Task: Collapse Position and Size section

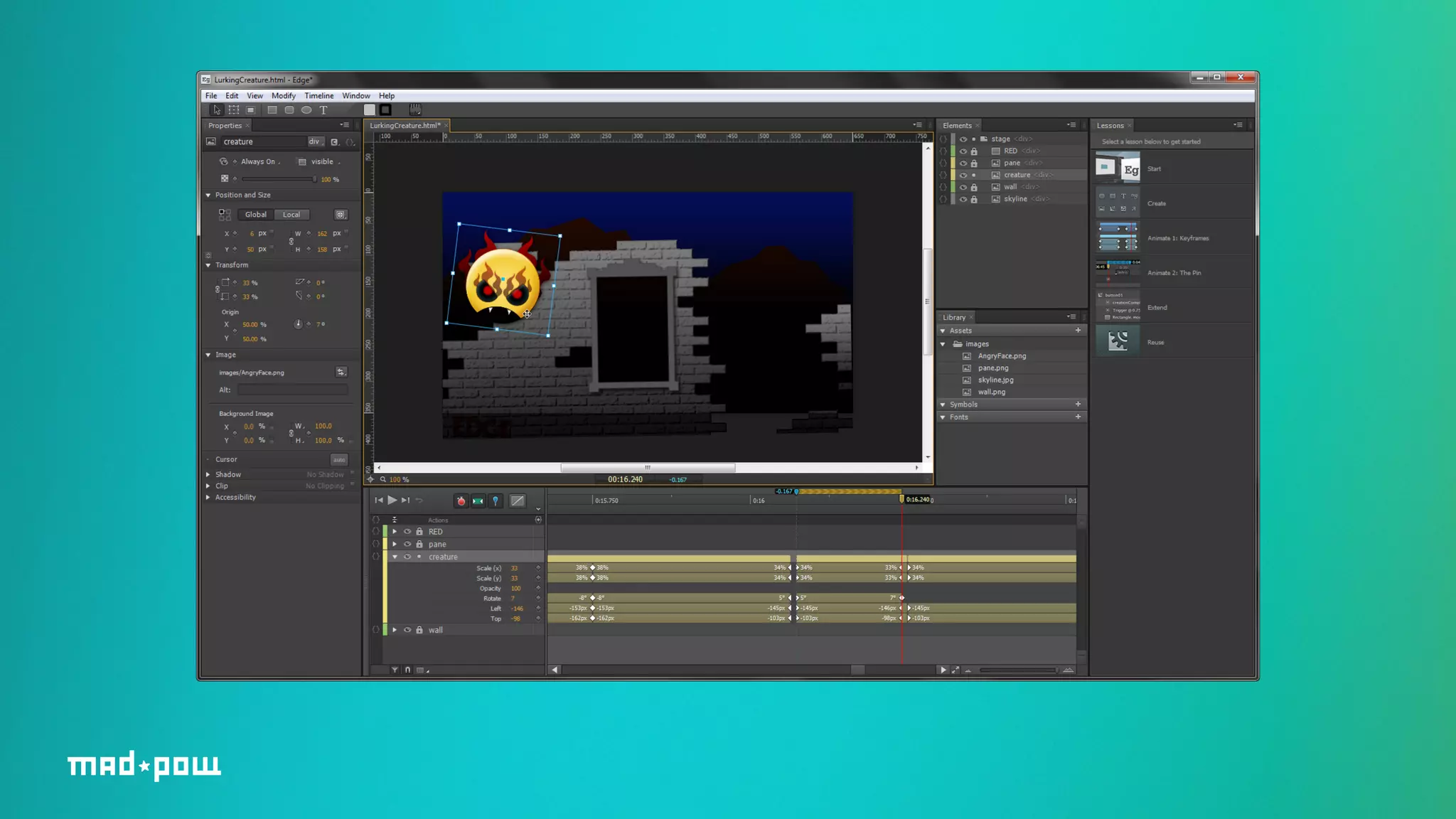Action: pos(208,196)
